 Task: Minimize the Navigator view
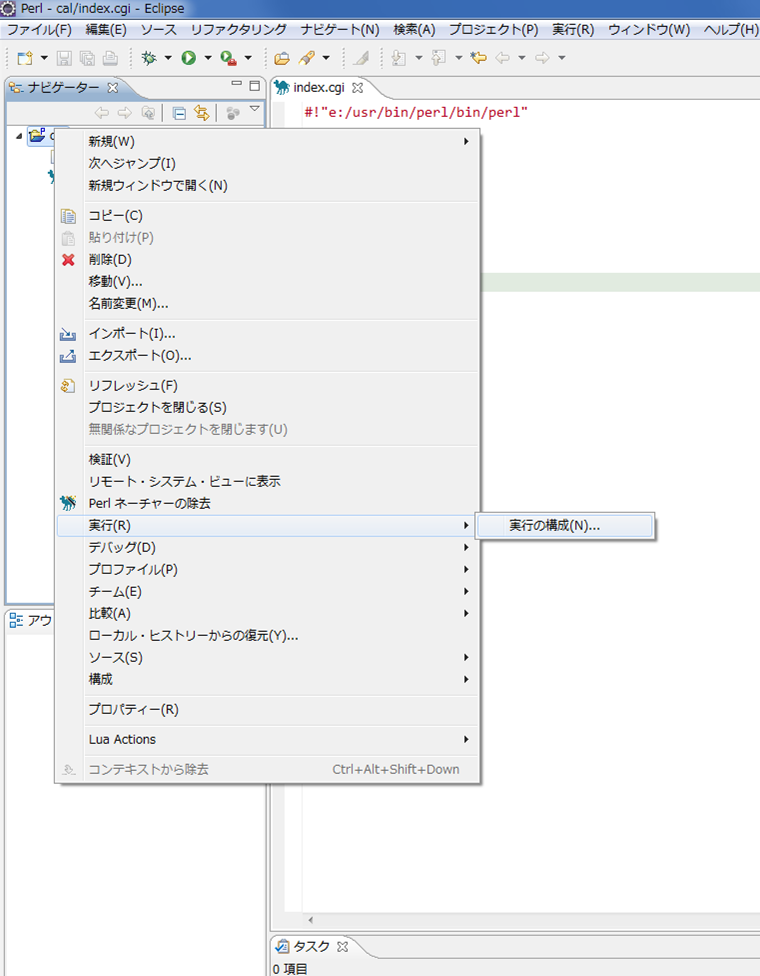pyautogui.click(x=237, y=84)
